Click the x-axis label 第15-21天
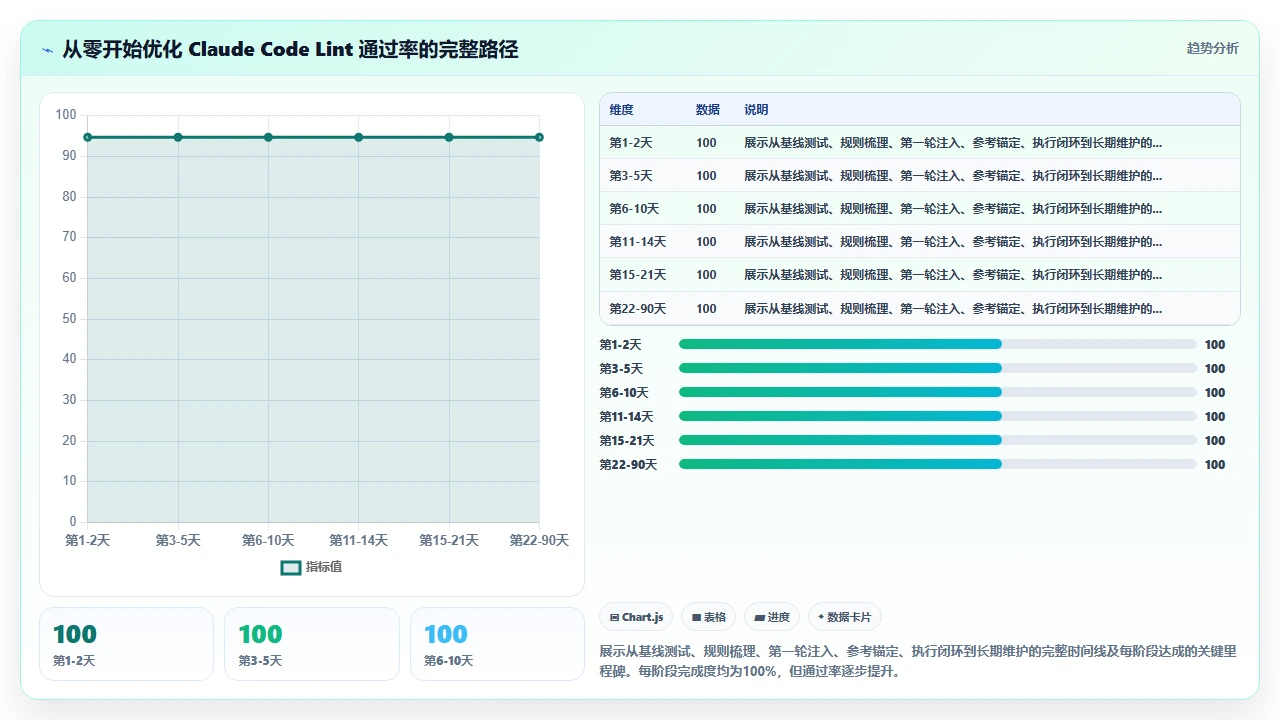 pos(449,540)
